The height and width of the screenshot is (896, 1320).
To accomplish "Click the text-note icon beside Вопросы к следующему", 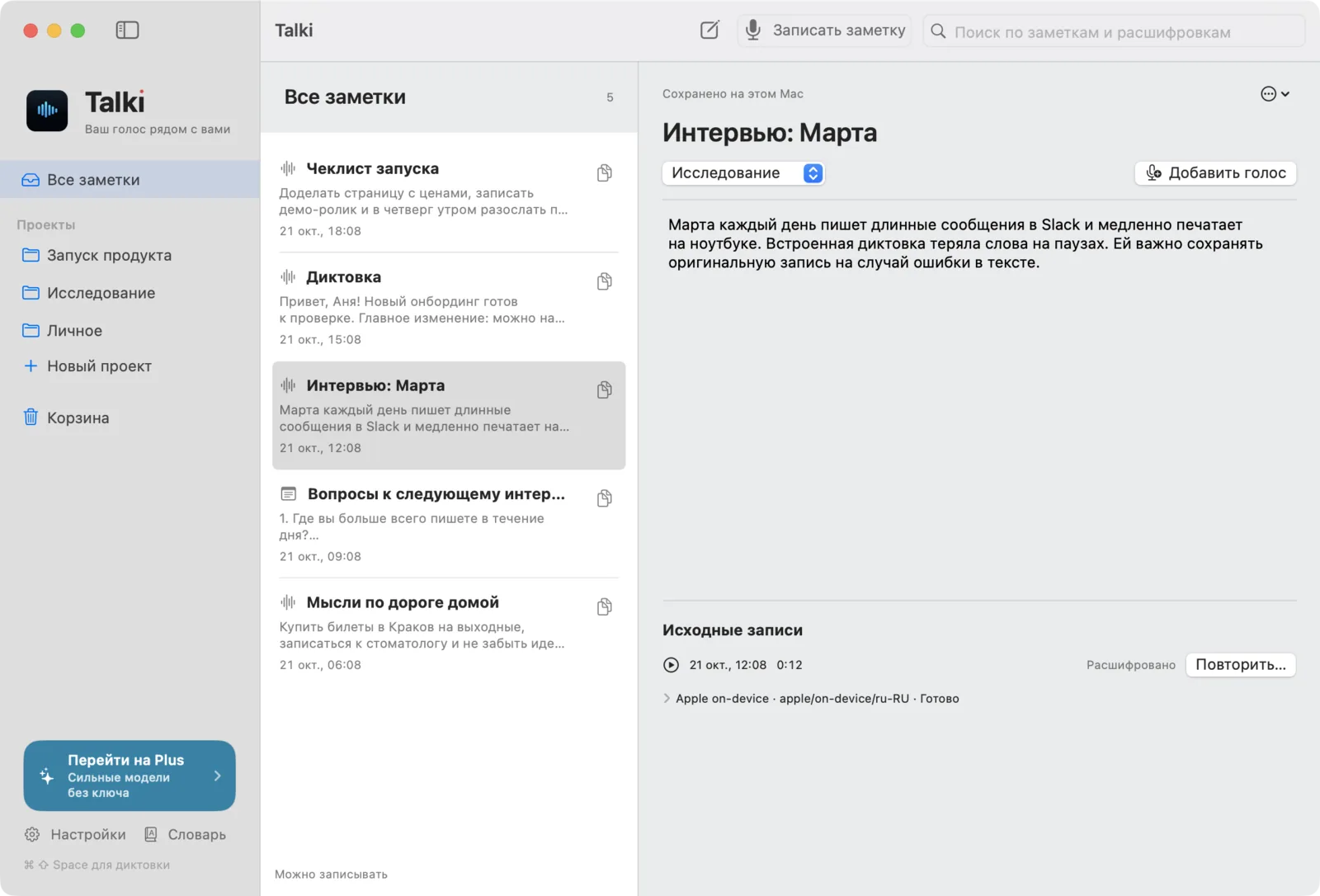I will pos(288,493).
